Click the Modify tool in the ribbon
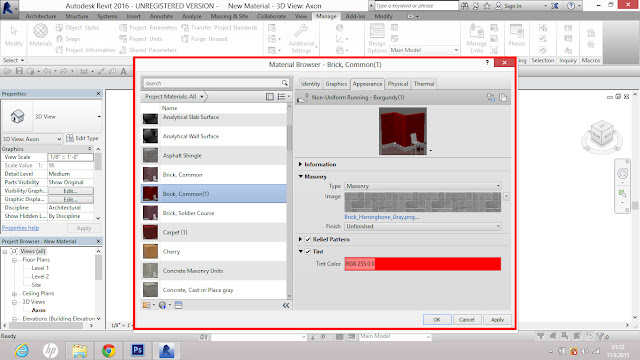 click(13, 36)
